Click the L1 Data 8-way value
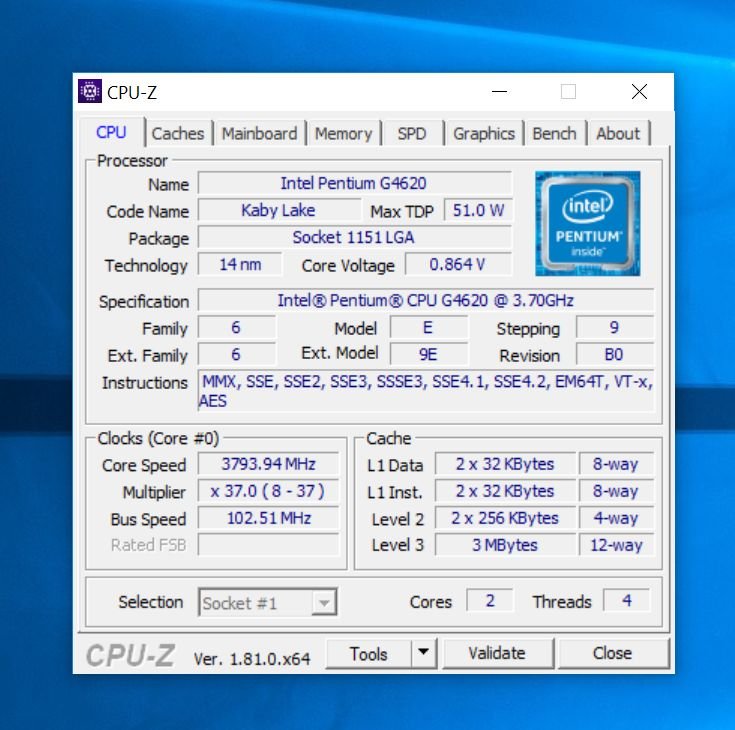735x730 pixels. [616, 464]
